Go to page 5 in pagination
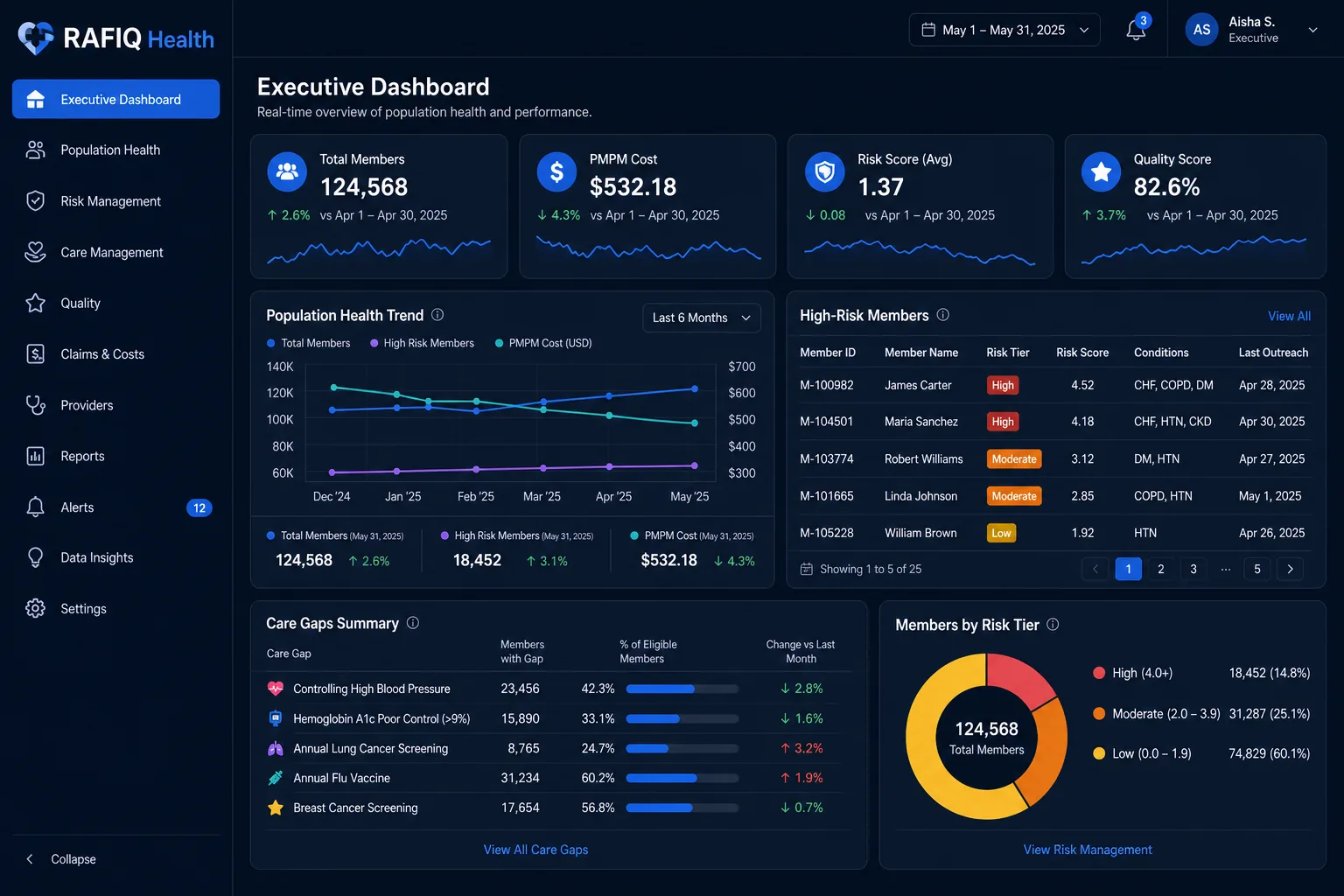This screenshot has height=896, width=1344. click(x=1257, y=569)
